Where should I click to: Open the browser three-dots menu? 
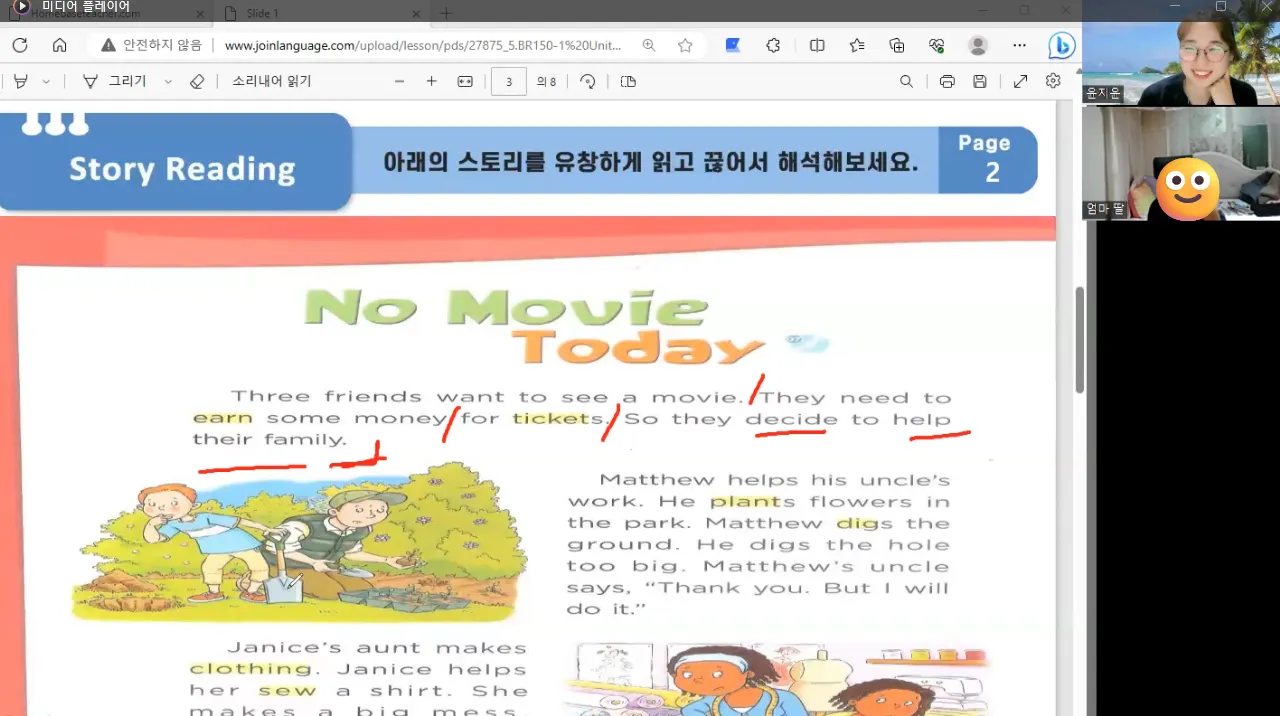pos(1019,45)
